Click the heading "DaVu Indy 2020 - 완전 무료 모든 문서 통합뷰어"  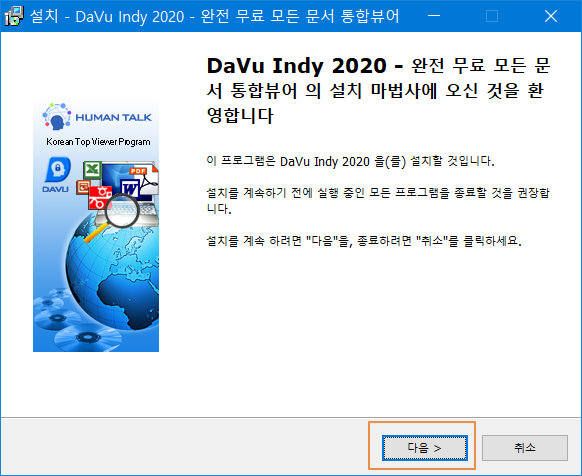click(378, 90)
